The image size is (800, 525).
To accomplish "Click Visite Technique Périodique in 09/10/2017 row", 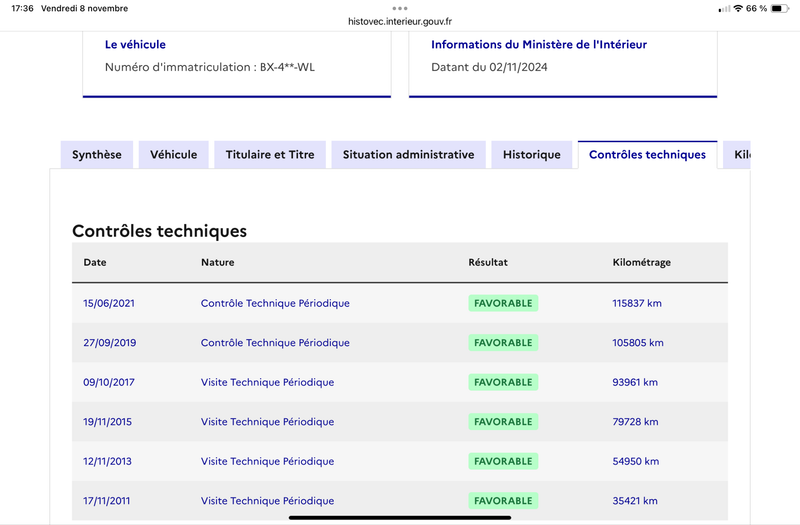I will 267,382.
